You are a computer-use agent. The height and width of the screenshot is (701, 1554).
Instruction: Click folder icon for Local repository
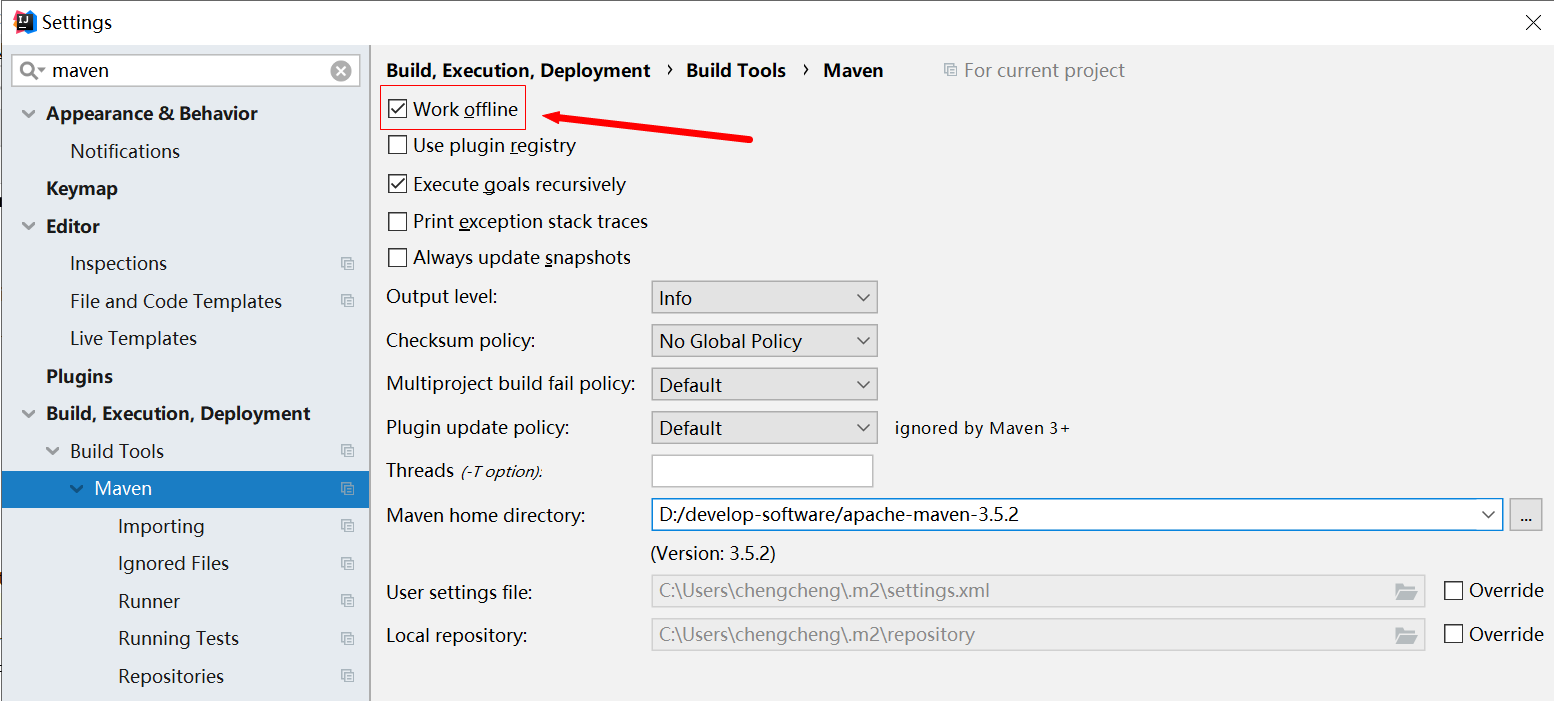click(1406, 635)
